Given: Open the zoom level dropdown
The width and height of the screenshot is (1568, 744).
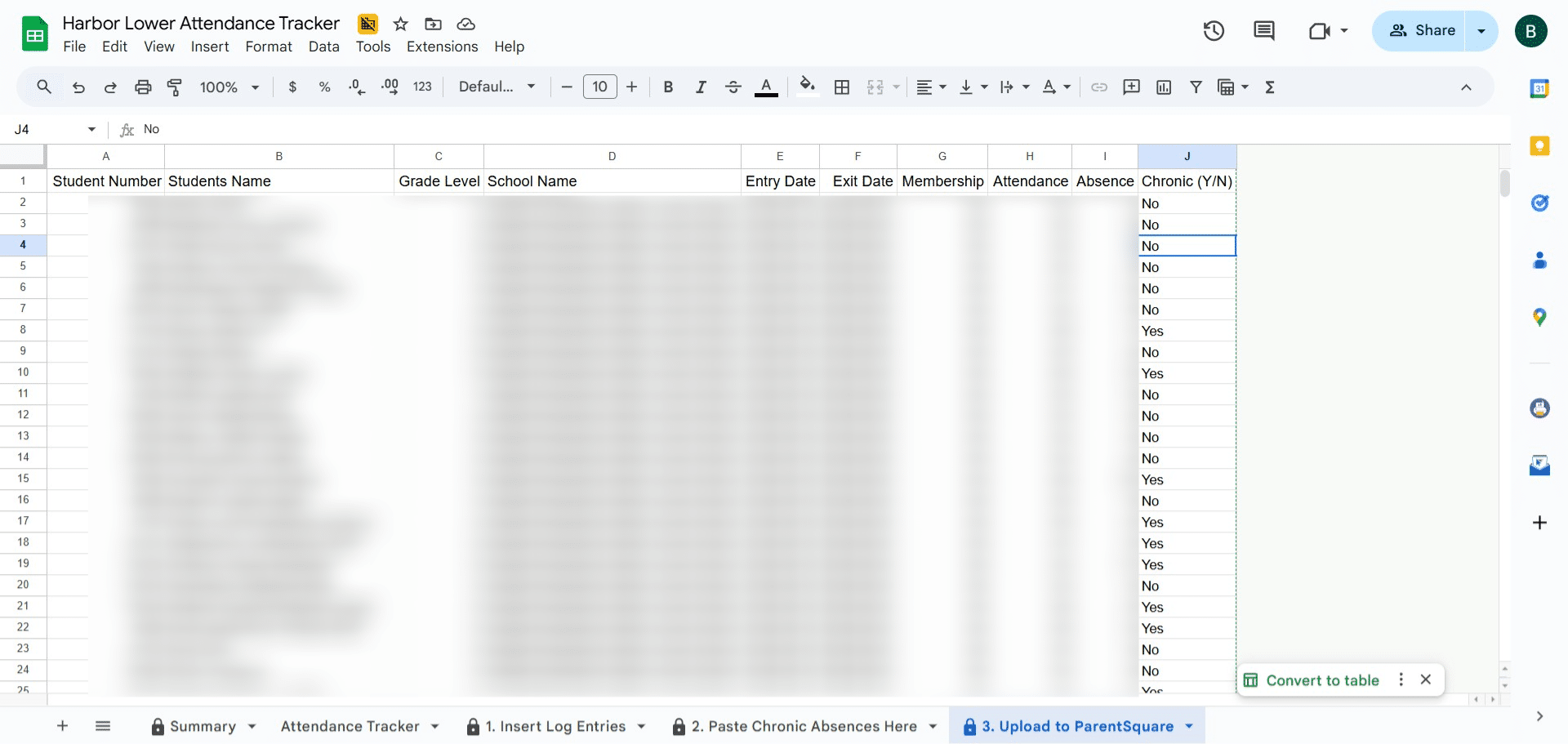Looking at the screenshot, I should coord(229,87).
